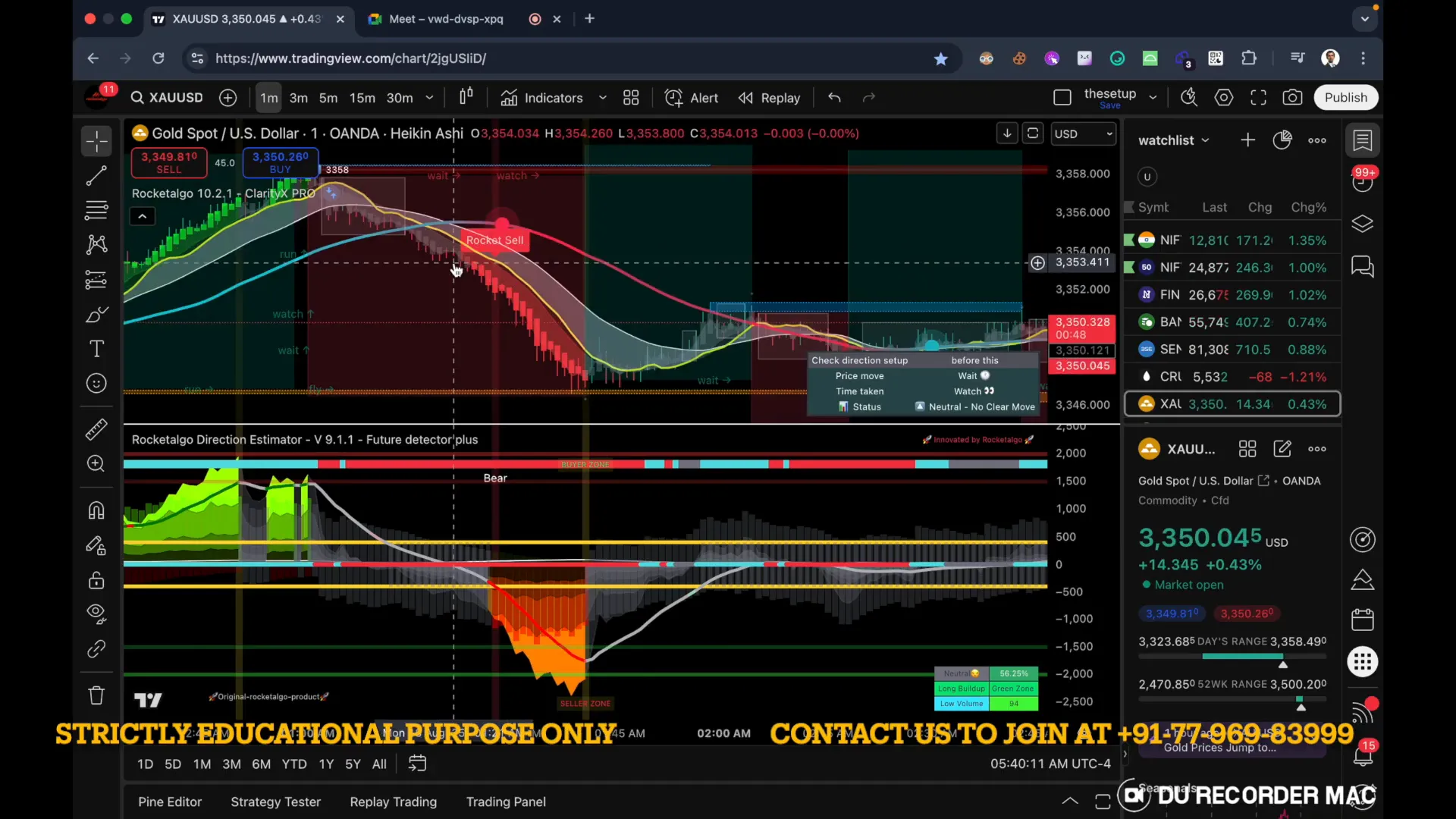The width and height of the screenshot is (1456, 819).
Task: Click the link drawings chain icon
Action: coord(96,649)
